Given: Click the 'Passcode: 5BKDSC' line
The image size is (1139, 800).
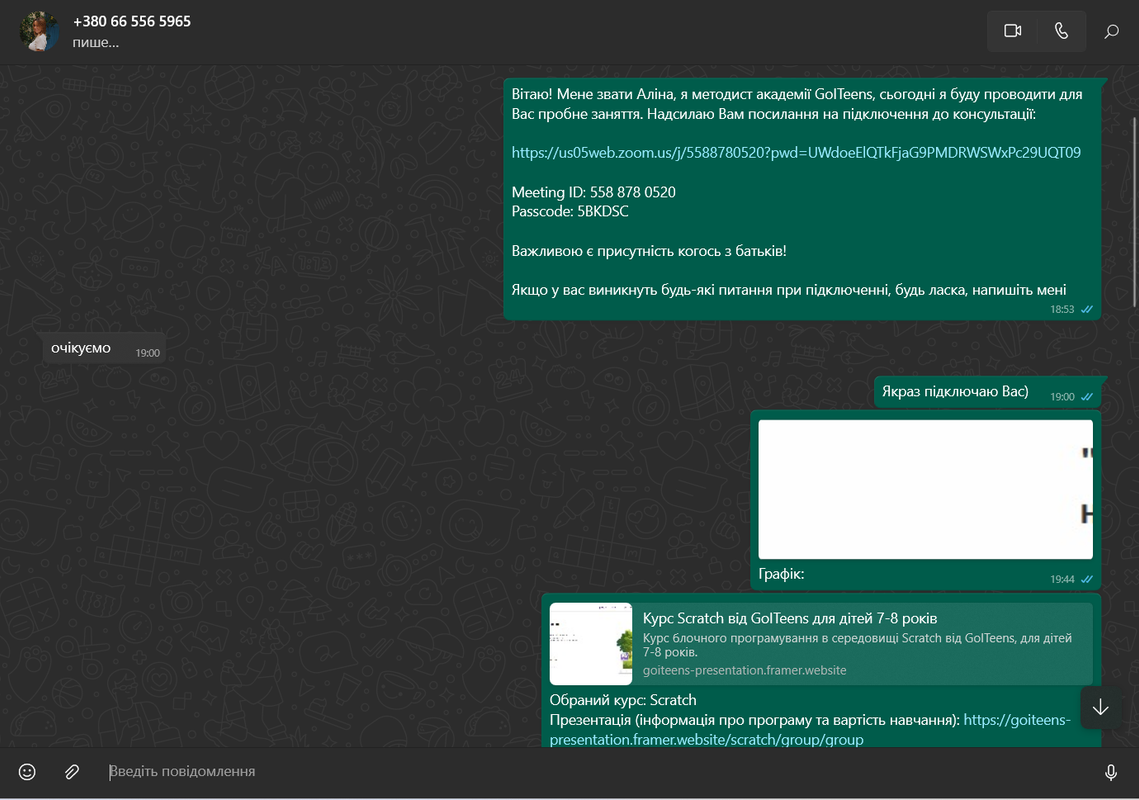Looking at the screenshot, I should [570, 211].
